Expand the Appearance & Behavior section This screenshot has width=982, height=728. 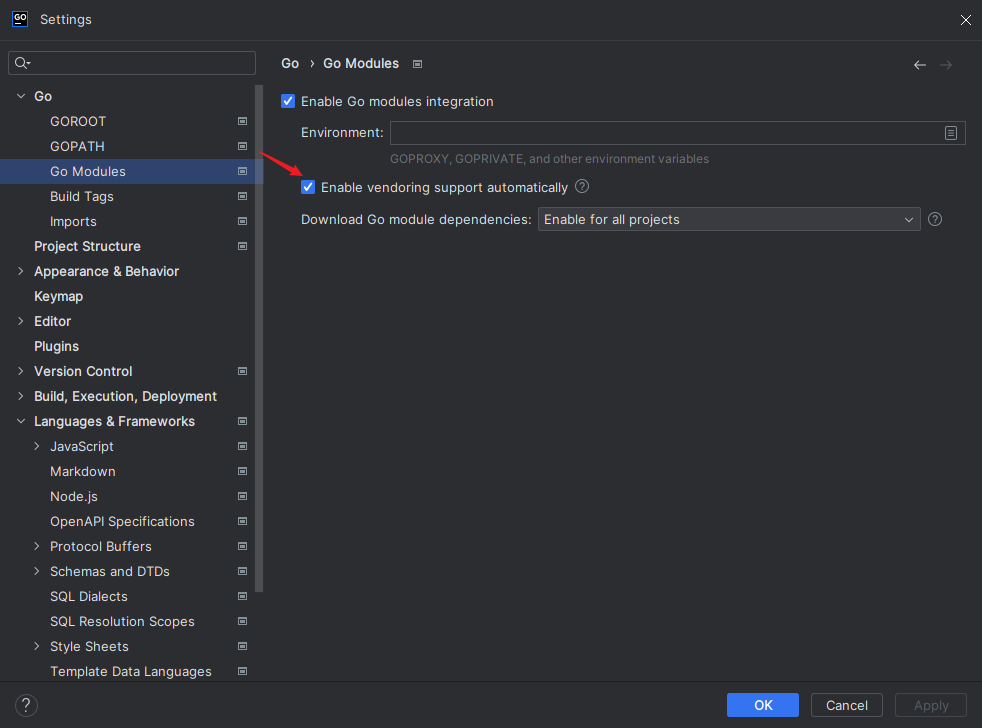[x=21, y=271]
